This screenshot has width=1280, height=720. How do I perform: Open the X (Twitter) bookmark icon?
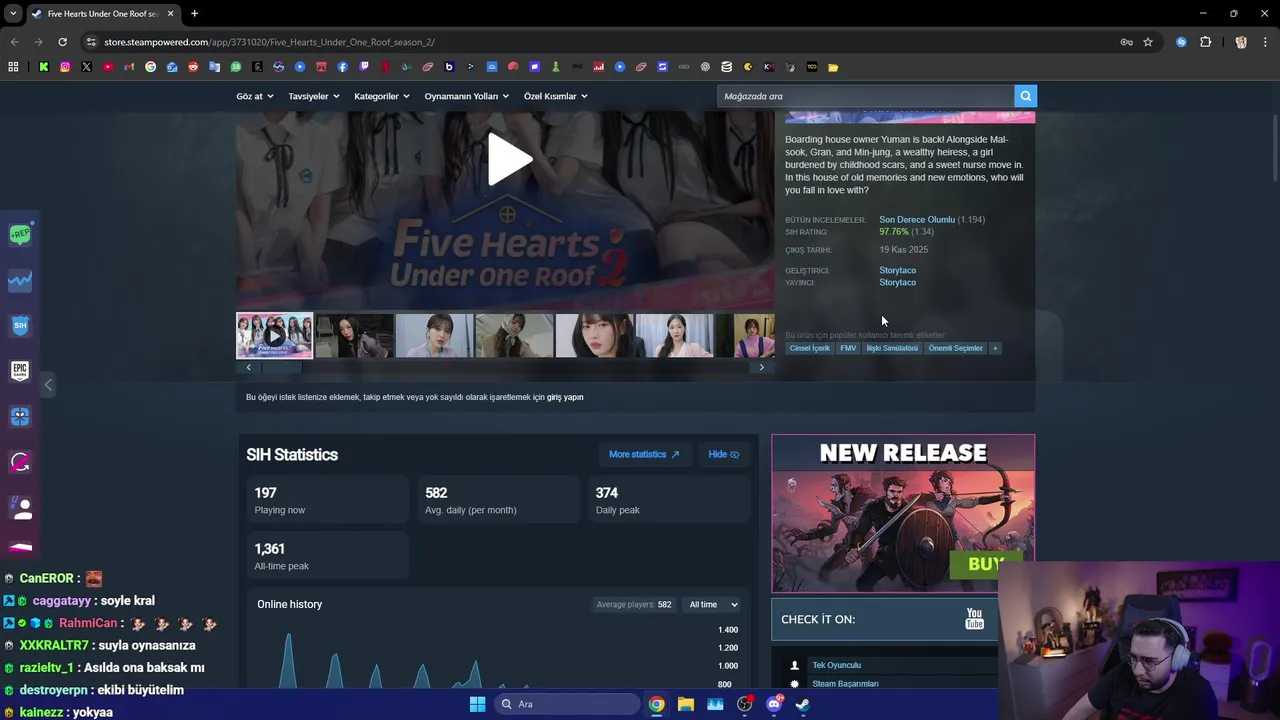(x=86, y=67)
